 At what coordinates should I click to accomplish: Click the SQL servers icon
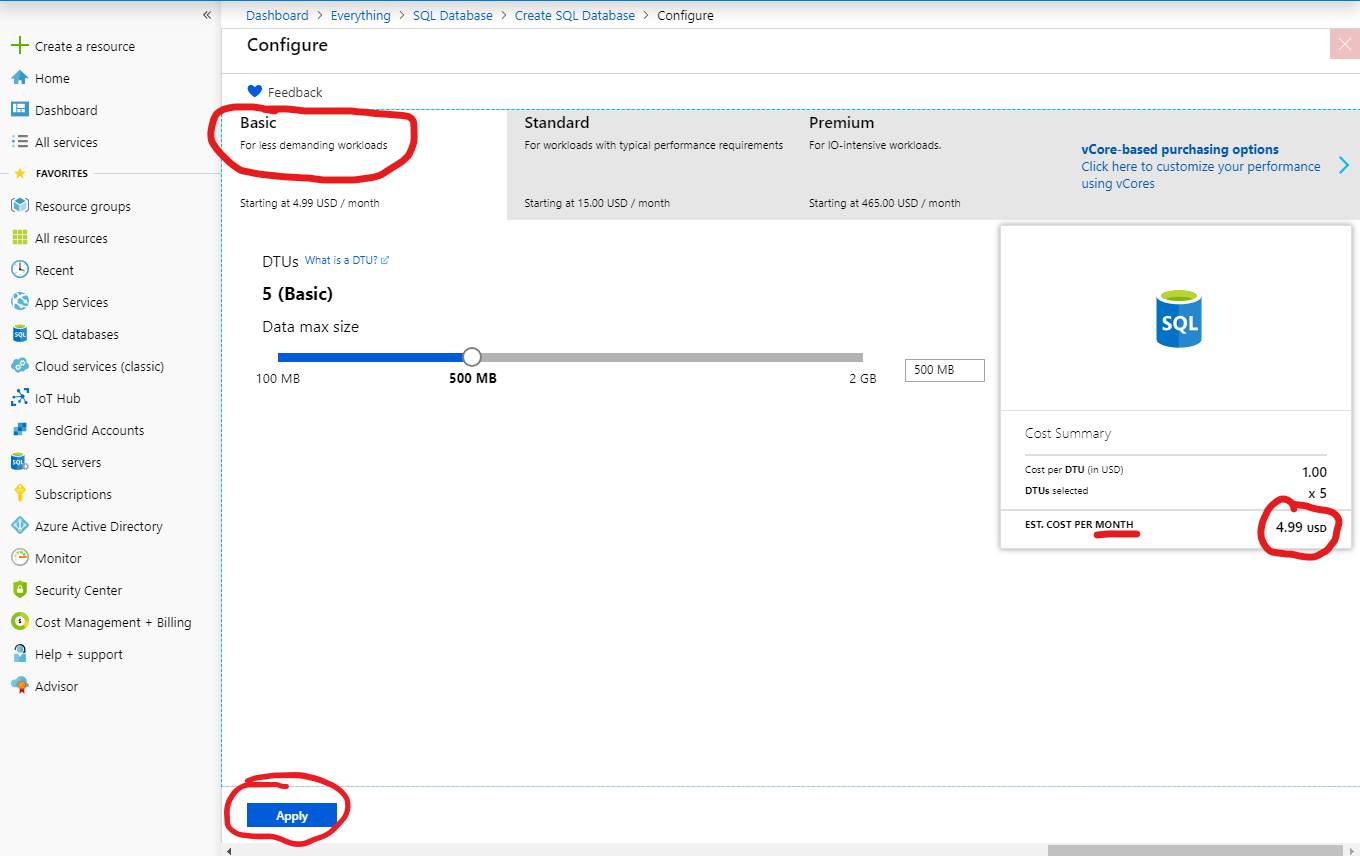click(19, 462)
